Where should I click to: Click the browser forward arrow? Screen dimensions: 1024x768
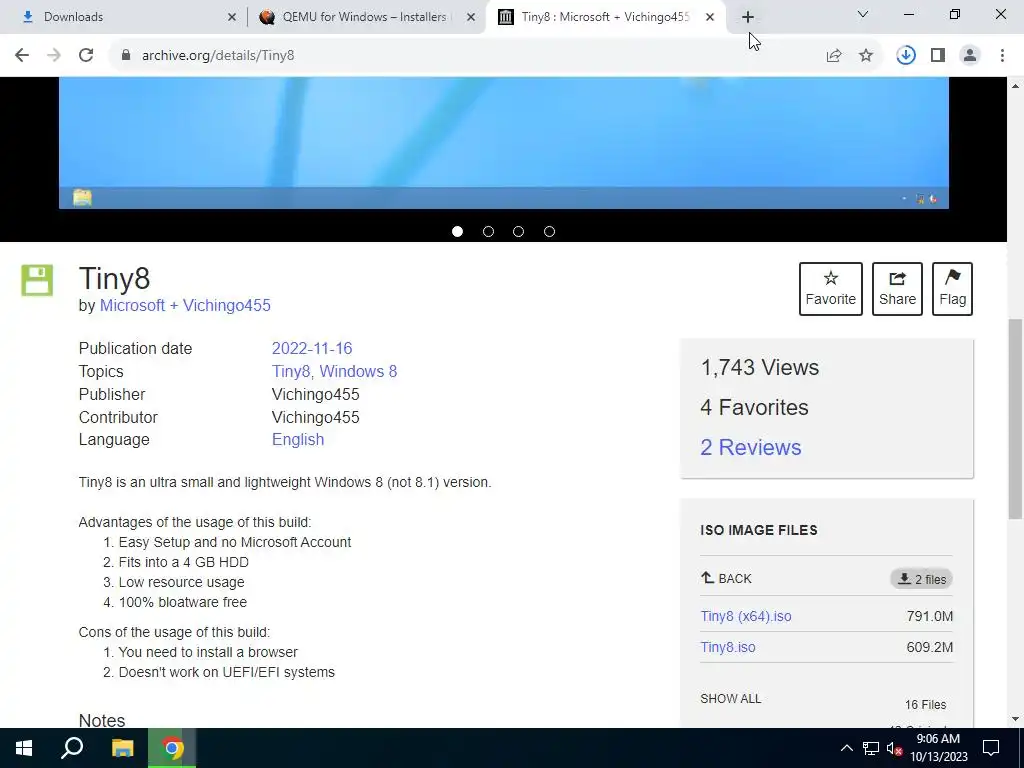(x=54, y=56)
